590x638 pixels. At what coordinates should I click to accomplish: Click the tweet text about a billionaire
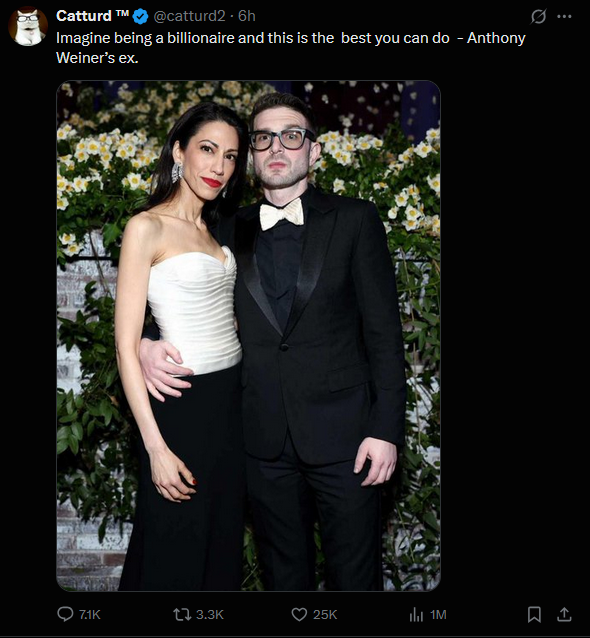[291, 48]
